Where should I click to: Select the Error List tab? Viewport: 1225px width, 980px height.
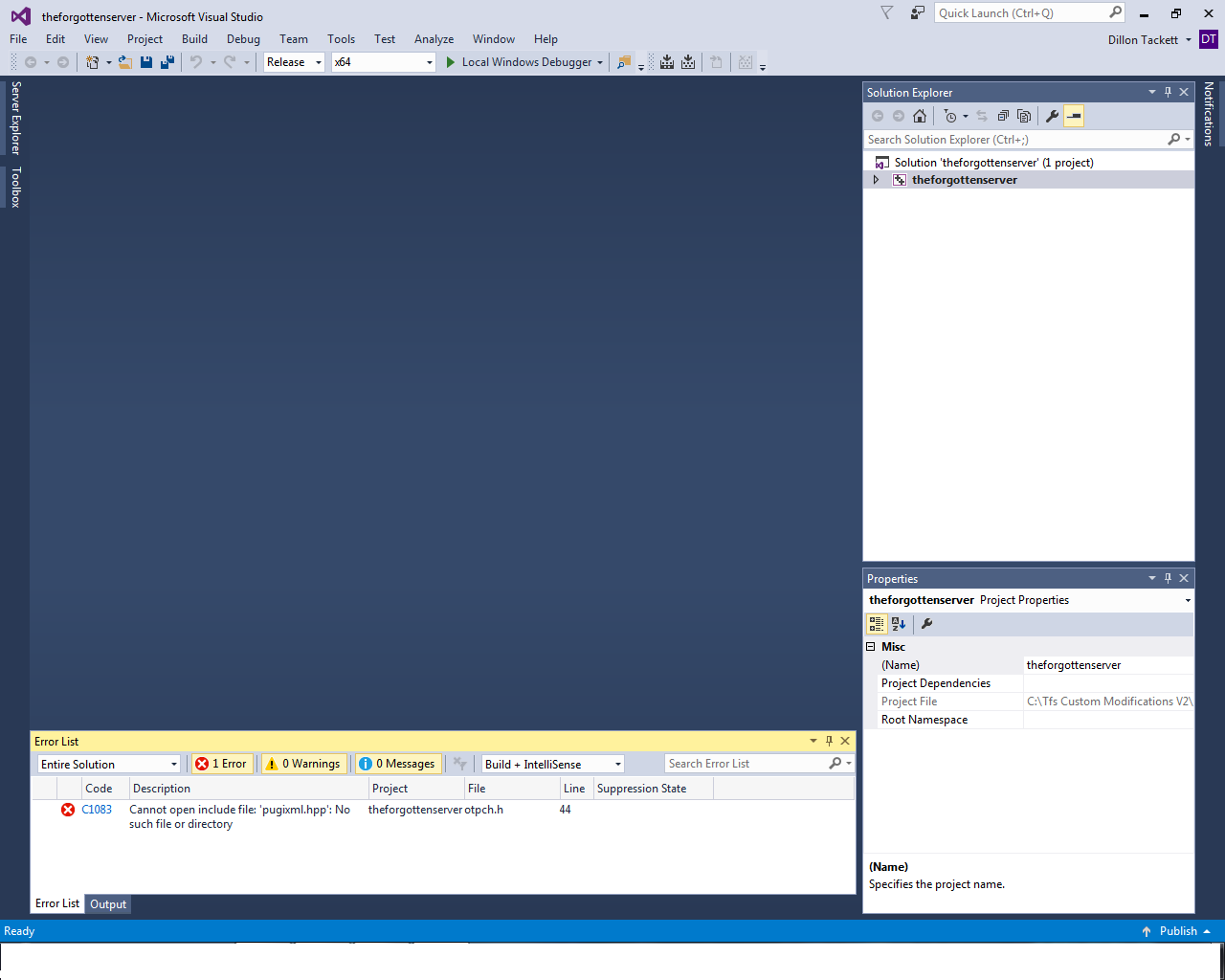(x=57, y=903)
